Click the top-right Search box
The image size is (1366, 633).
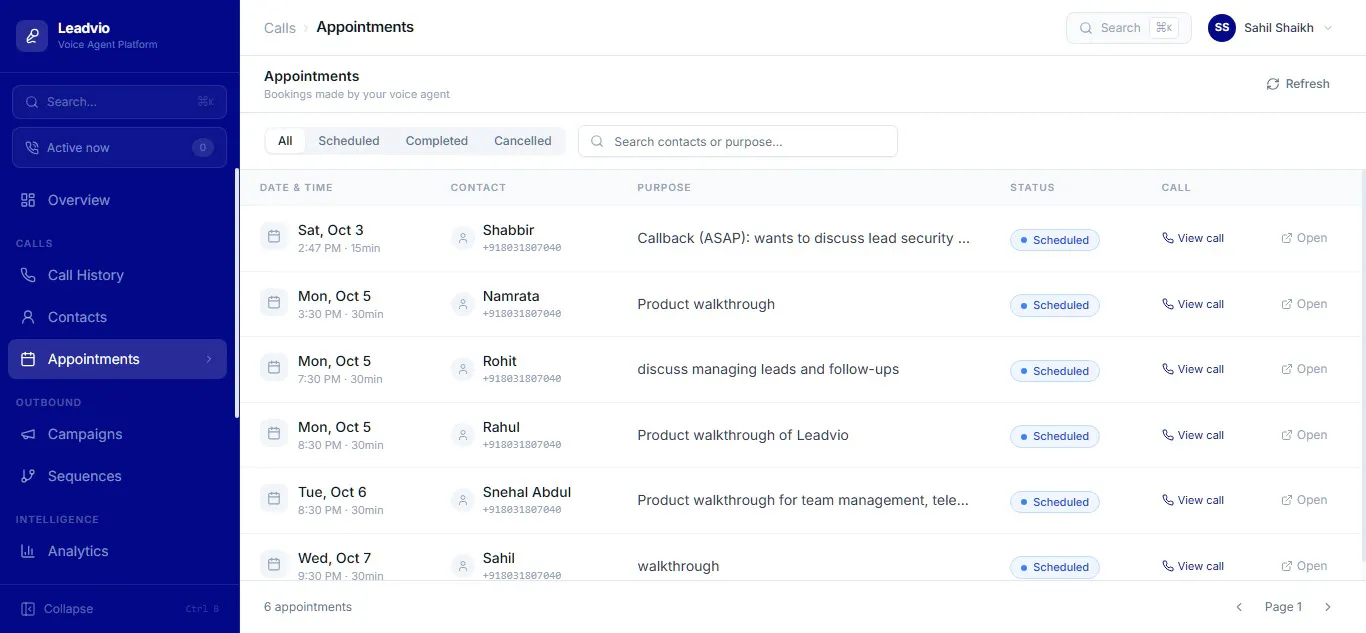[x=1129, y=28]
